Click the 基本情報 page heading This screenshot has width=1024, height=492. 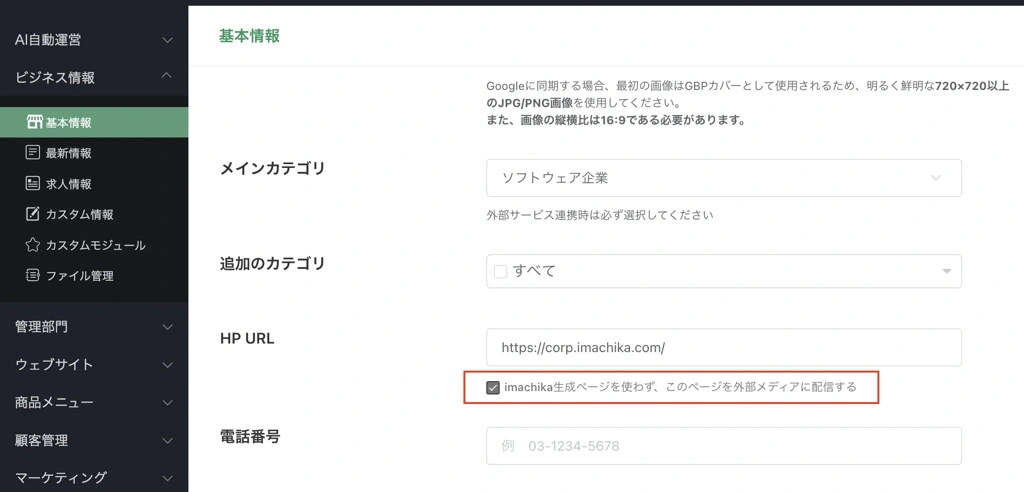click(x=249, y=36)
